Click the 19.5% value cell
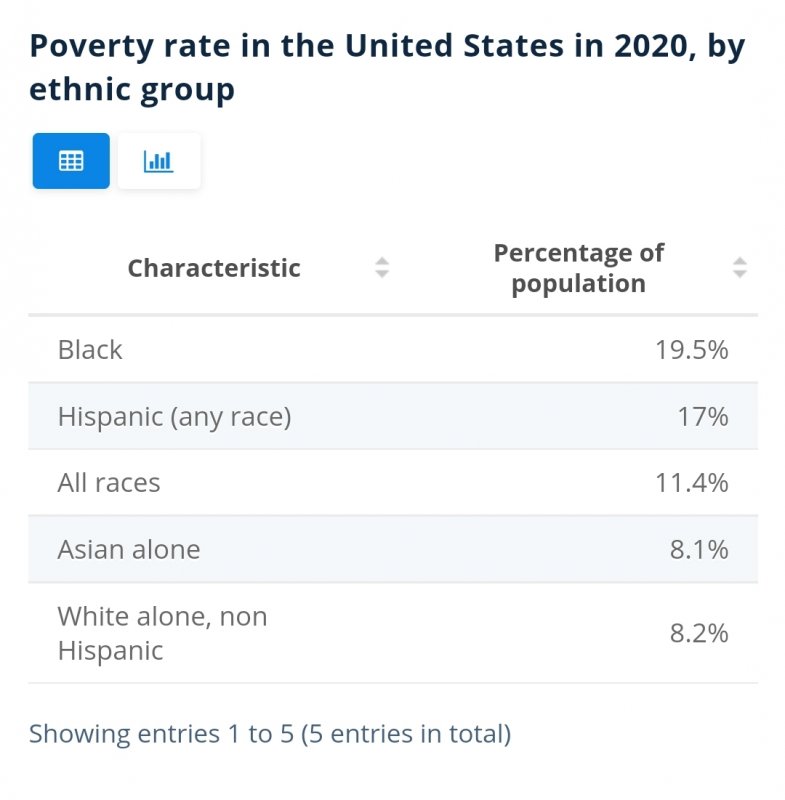Viewport: 785px width, 800px height. pos(691,350)
